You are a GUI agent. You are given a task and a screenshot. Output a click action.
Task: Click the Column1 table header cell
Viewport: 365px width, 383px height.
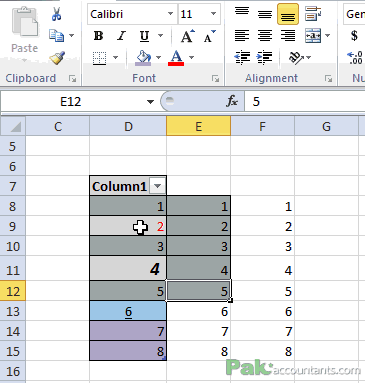(x=128, y=186)
